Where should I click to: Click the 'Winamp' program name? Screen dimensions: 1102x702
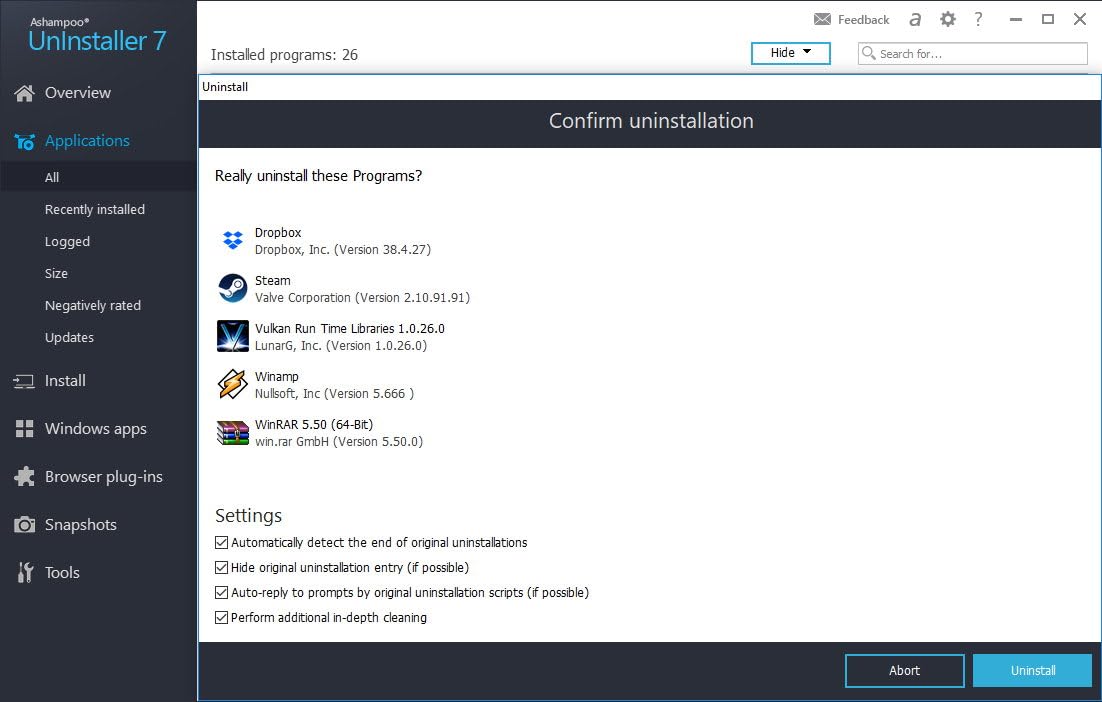click(277, 377)
